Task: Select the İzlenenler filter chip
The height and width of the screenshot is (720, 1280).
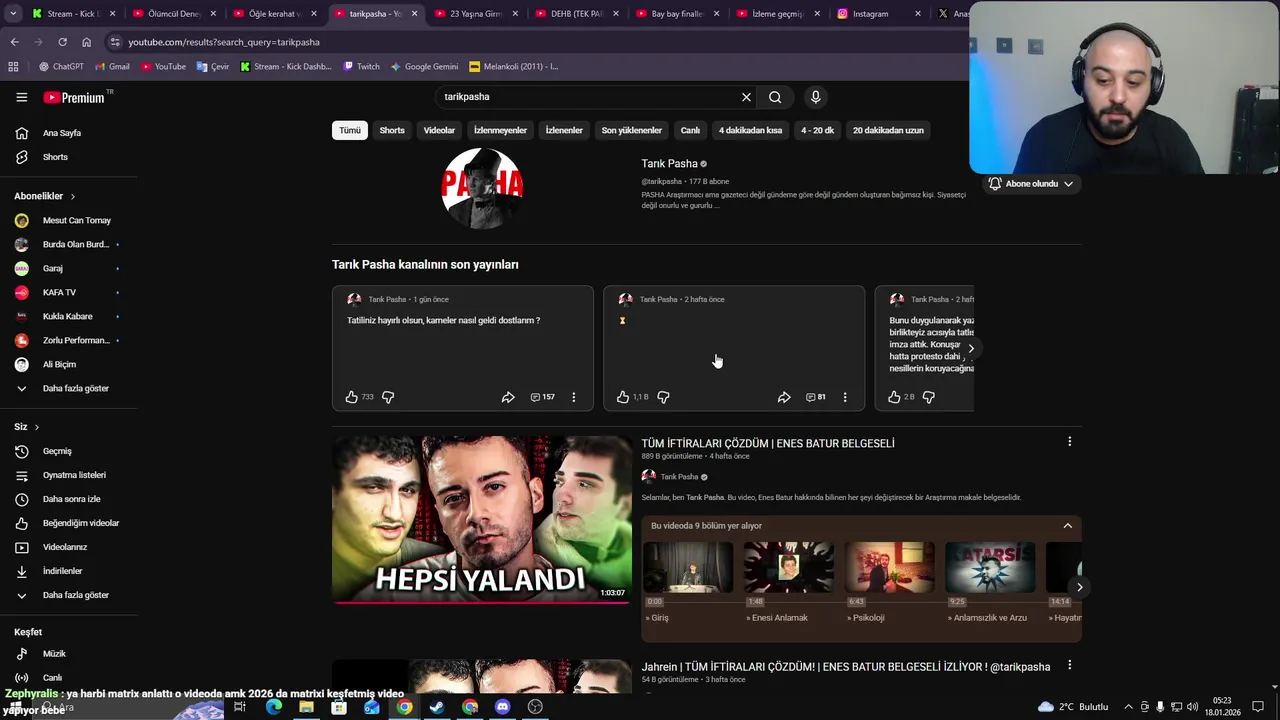Action: pos(564,130)
